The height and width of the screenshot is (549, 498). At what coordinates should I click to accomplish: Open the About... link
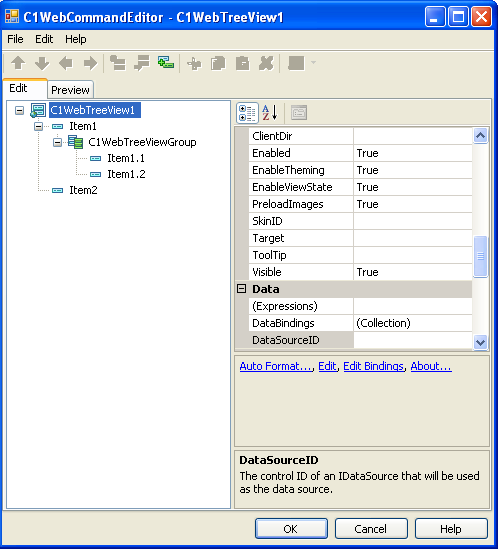coord(431,366)
